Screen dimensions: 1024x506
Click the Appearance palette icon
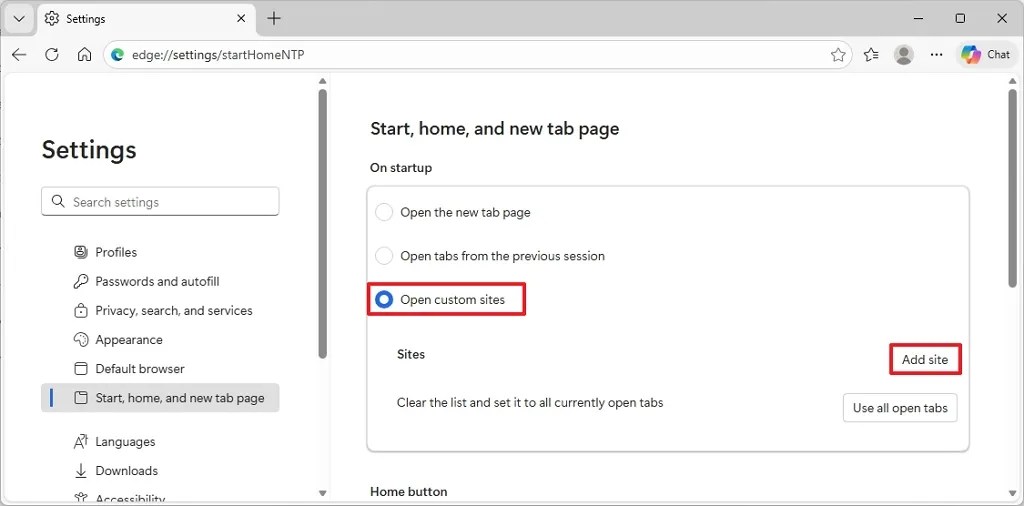tap(81, 340)
